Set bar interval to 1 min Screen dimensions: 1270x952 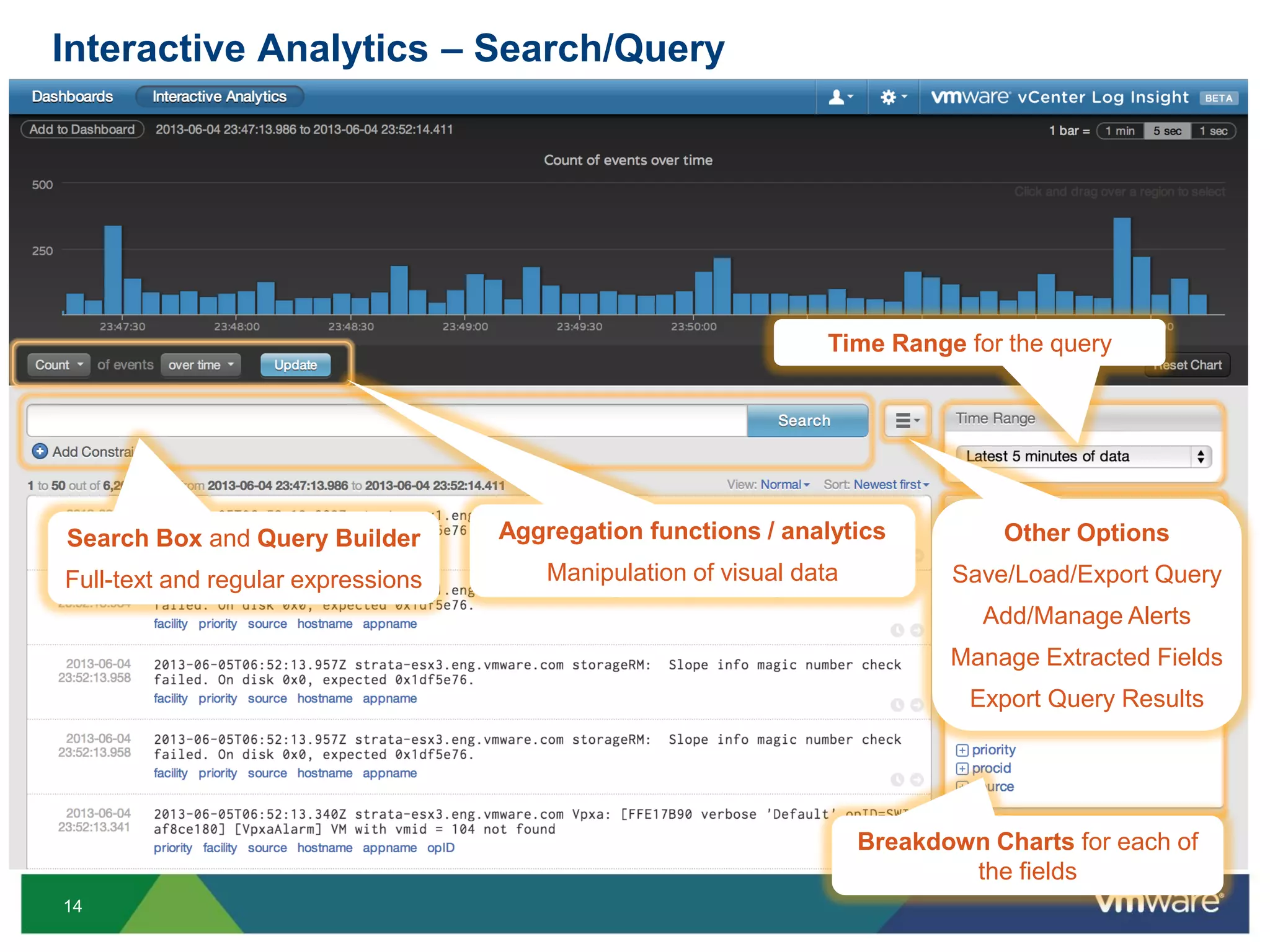(x=1120, y=131)
